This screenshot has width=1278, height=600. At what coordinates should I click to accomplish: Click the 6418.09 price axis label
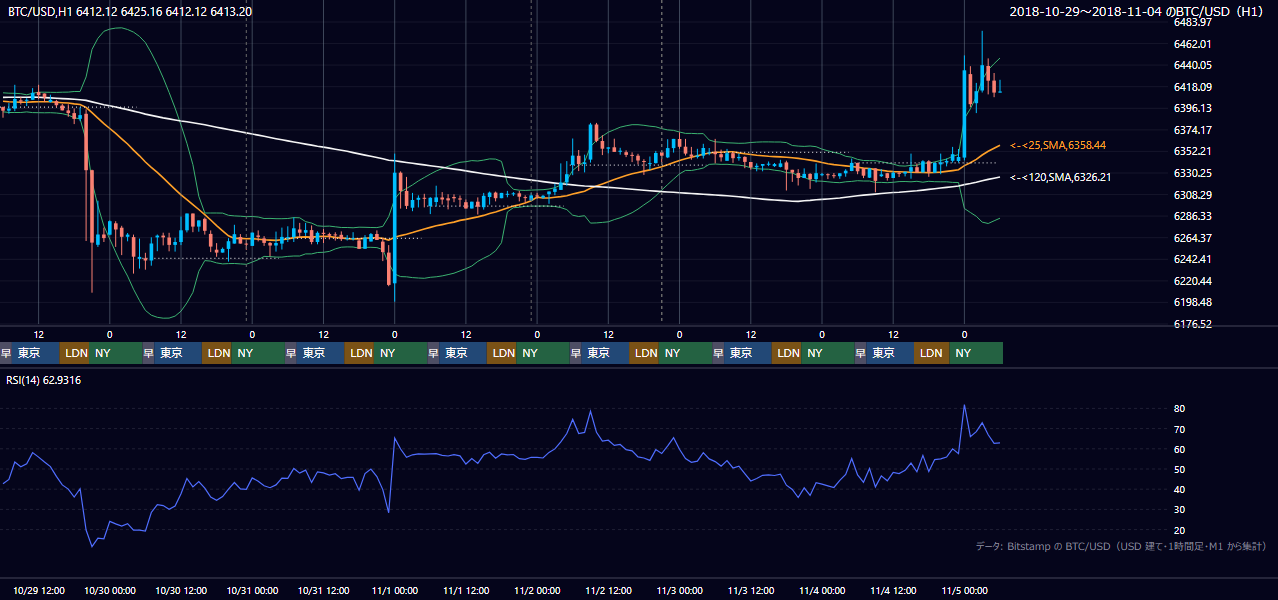point(1193,87)
